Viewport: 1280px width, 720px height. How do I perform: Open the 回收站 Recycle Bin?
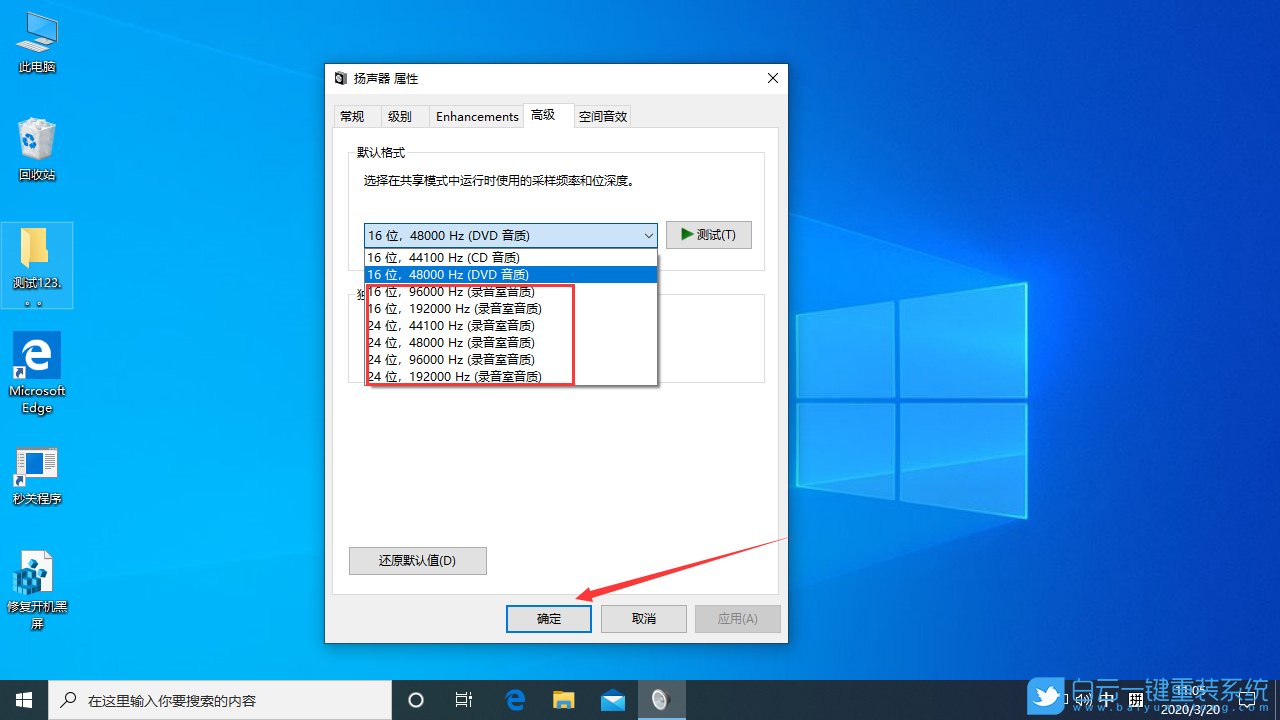[36, 140]
